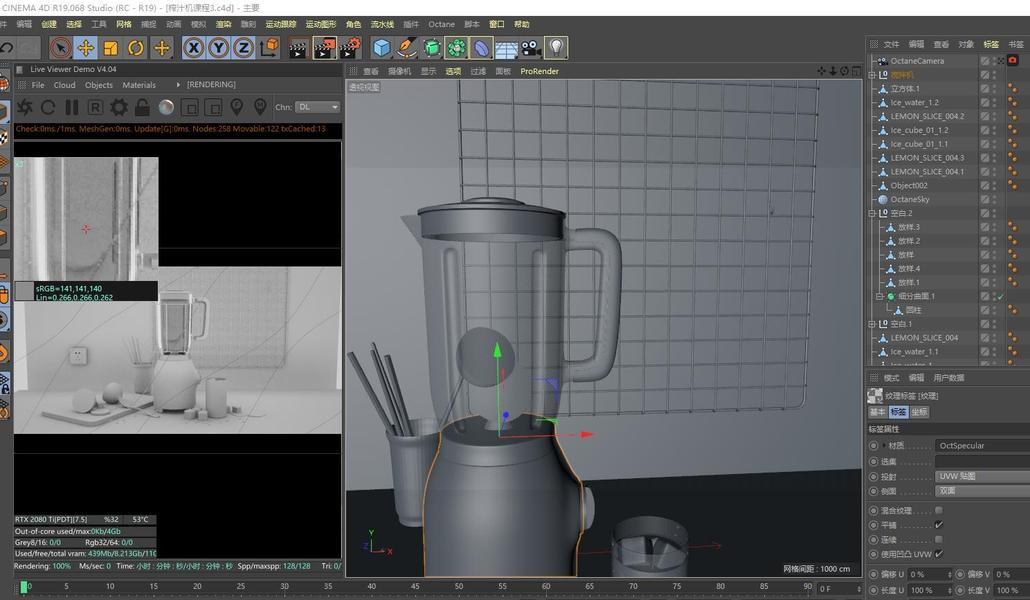Select Object002 in object list
Image resolution: width=1030 pixels, height=600 pixels.
908,185
